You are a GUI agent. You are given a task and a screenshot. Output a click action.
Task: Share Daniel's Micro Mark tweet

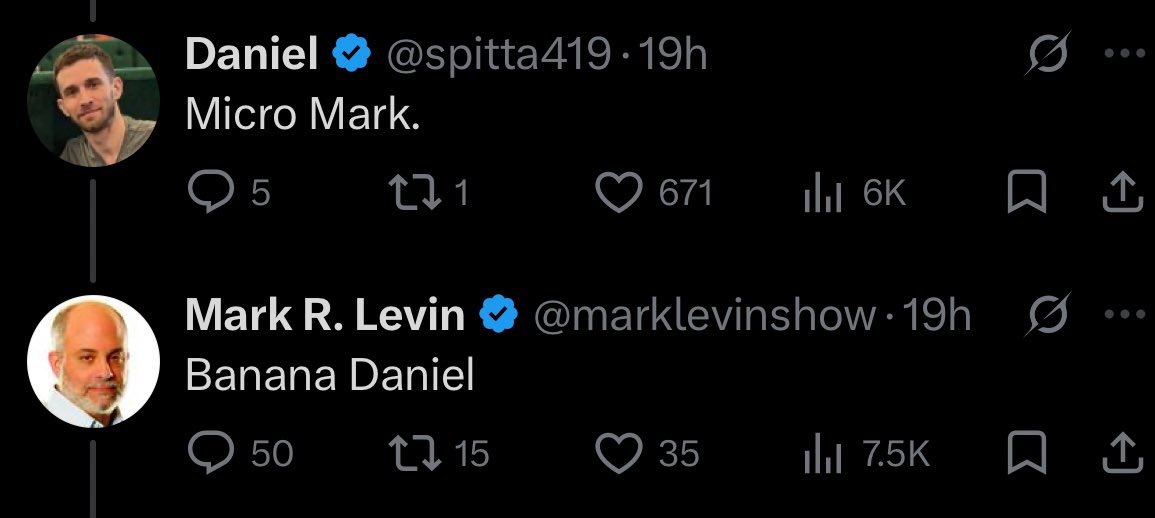click(x=1120, y=193)
